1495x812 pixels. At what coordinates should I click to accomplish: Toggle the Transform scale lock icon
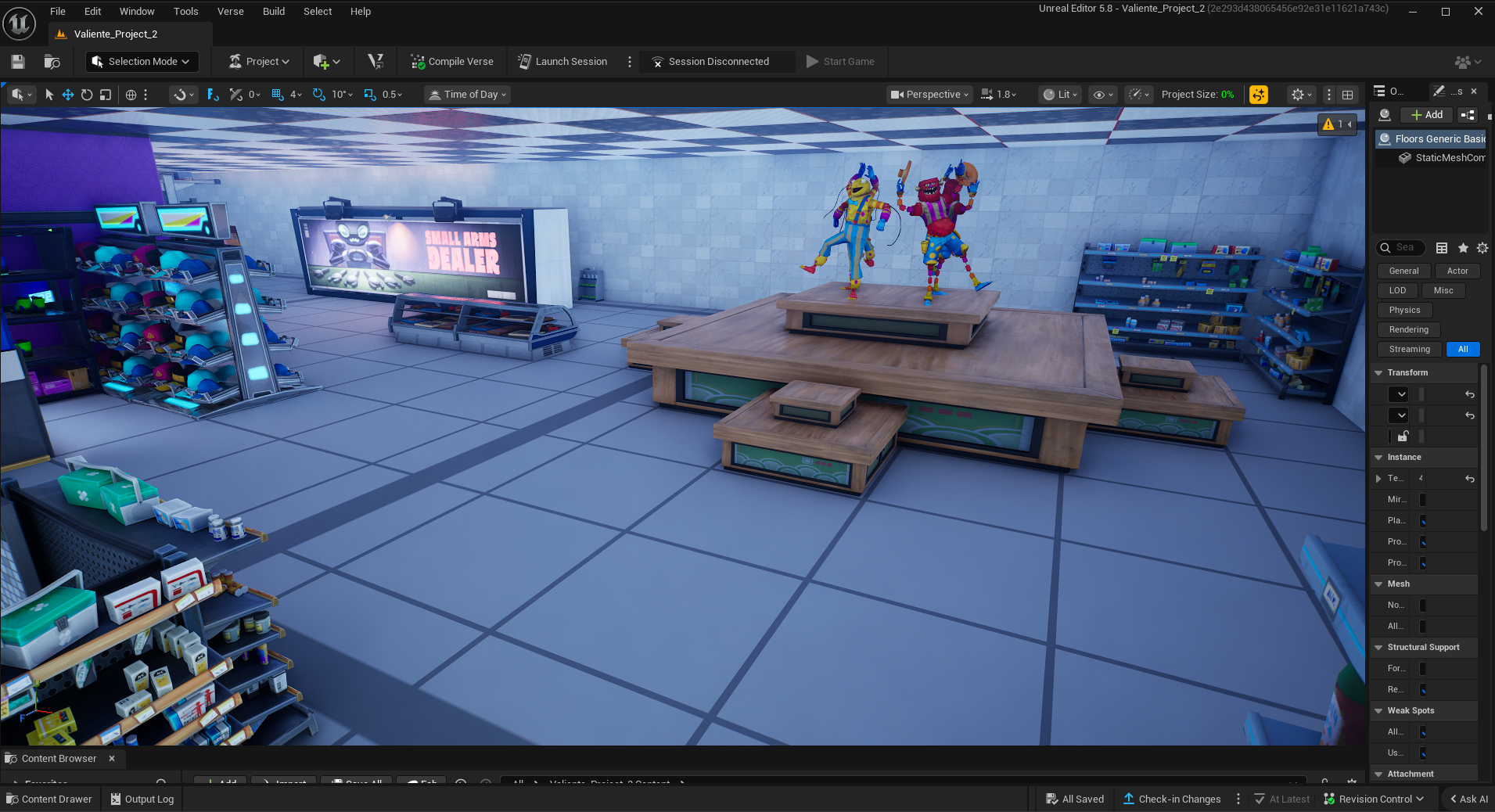pyautogui.click(x=1403, y=437)
